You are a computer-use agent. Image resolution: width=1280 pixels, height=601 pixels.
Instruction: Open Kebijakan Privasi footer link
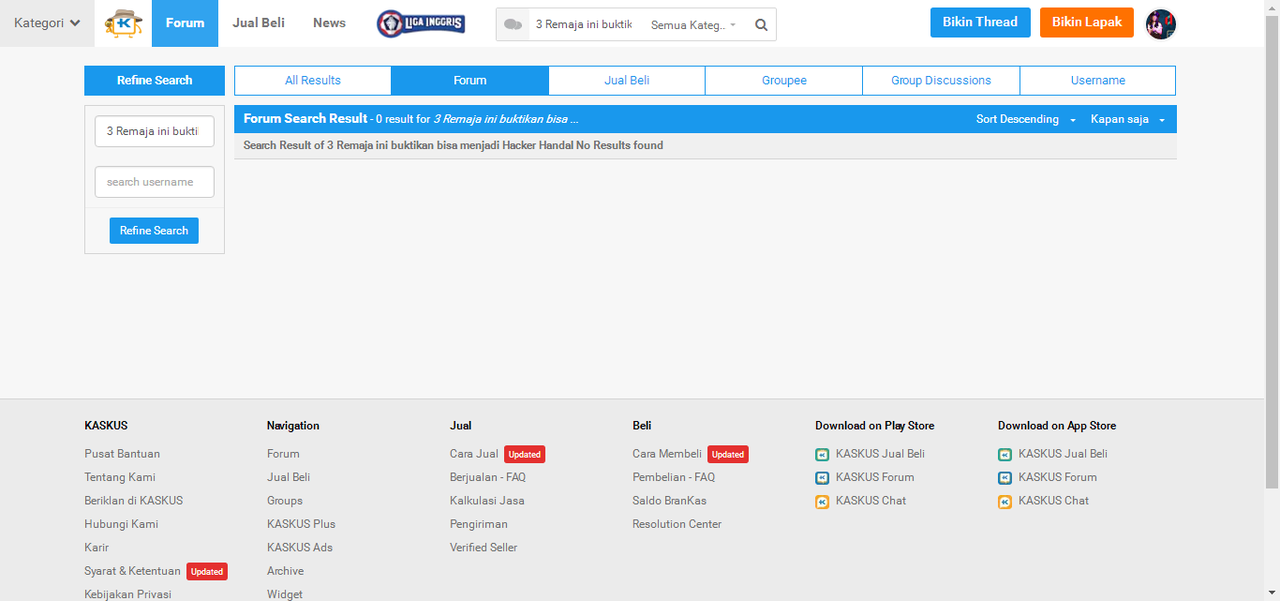(x=128, y=595)
